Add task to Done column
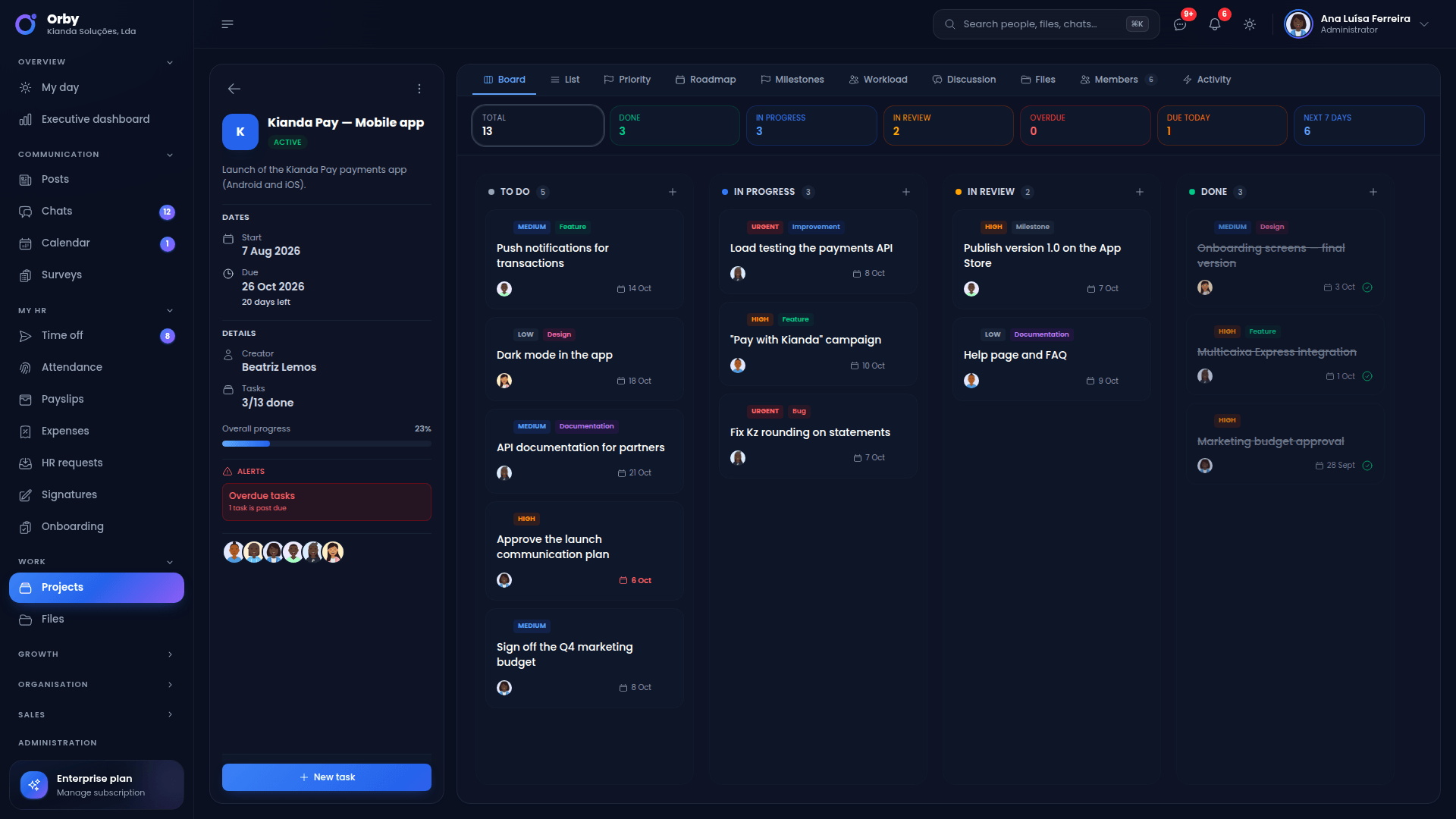This screenshot has width=1456, height=819. tap(1373, 192)
